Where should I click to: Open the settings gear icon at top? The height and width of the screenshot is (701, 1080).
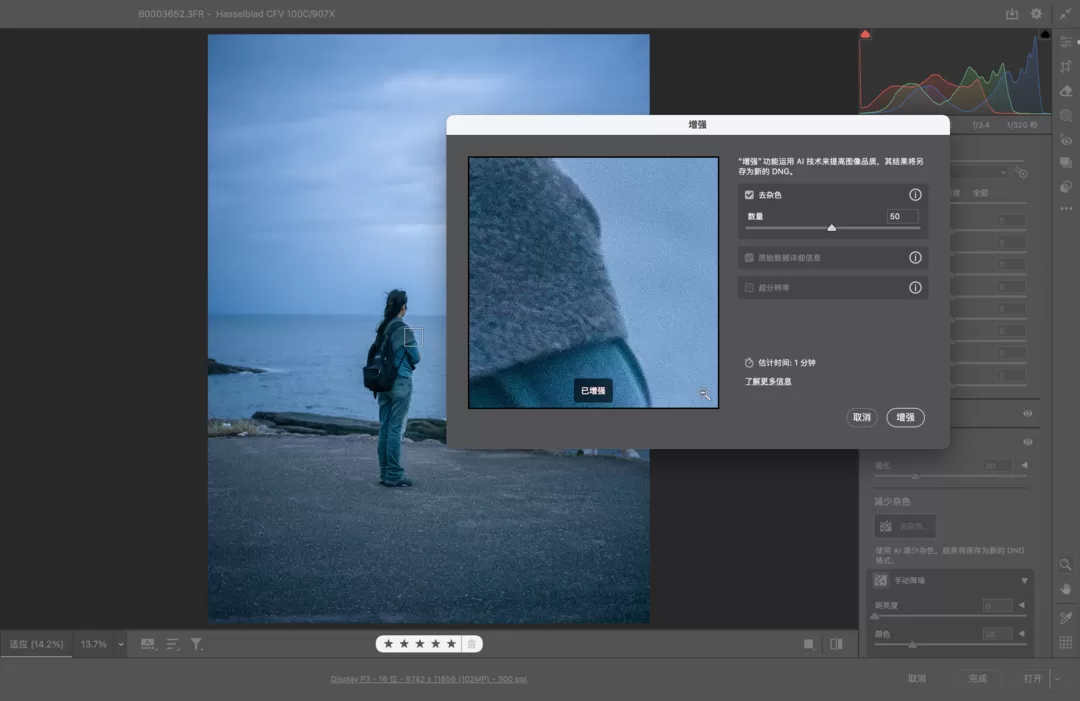[x=1036, y=14]
